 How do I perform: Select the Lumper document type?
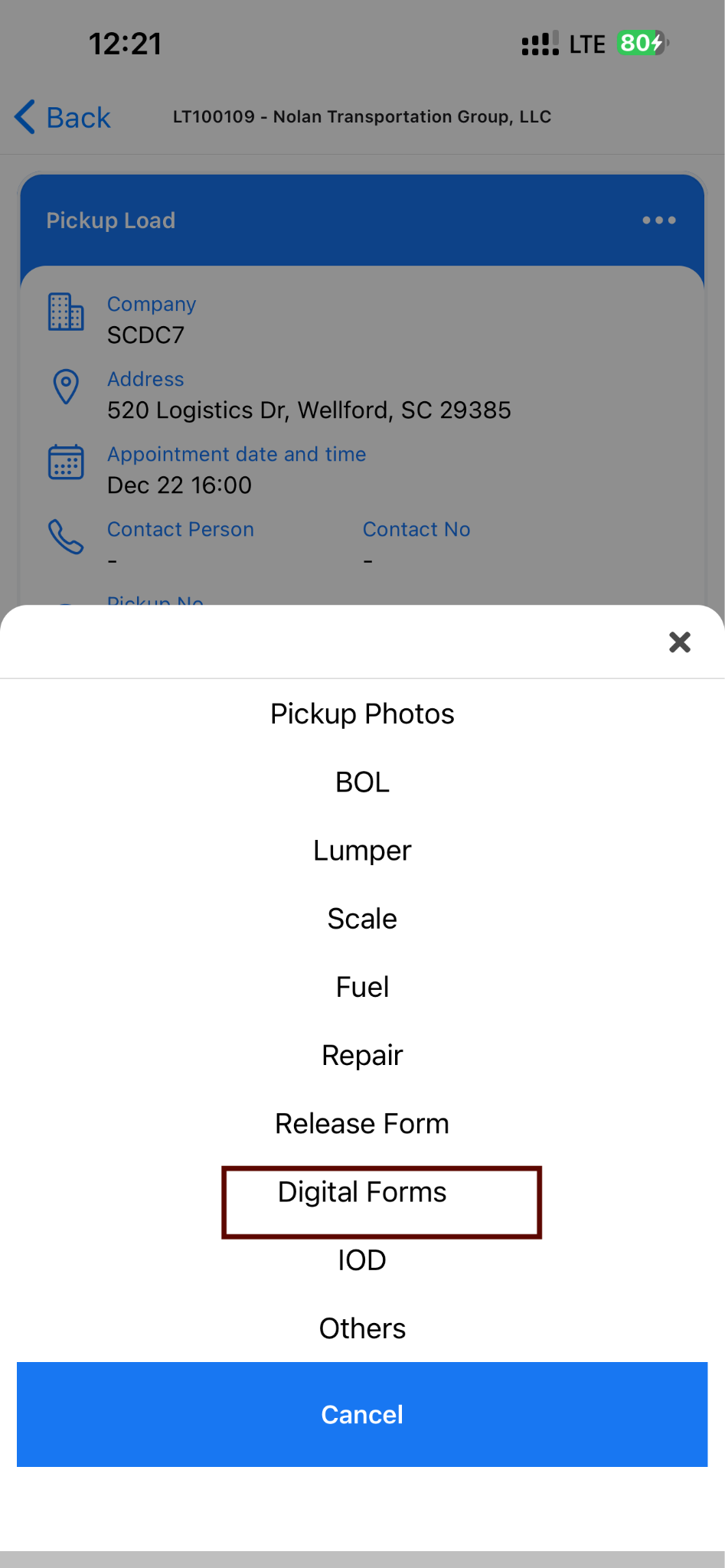click(x=362, y=851)
